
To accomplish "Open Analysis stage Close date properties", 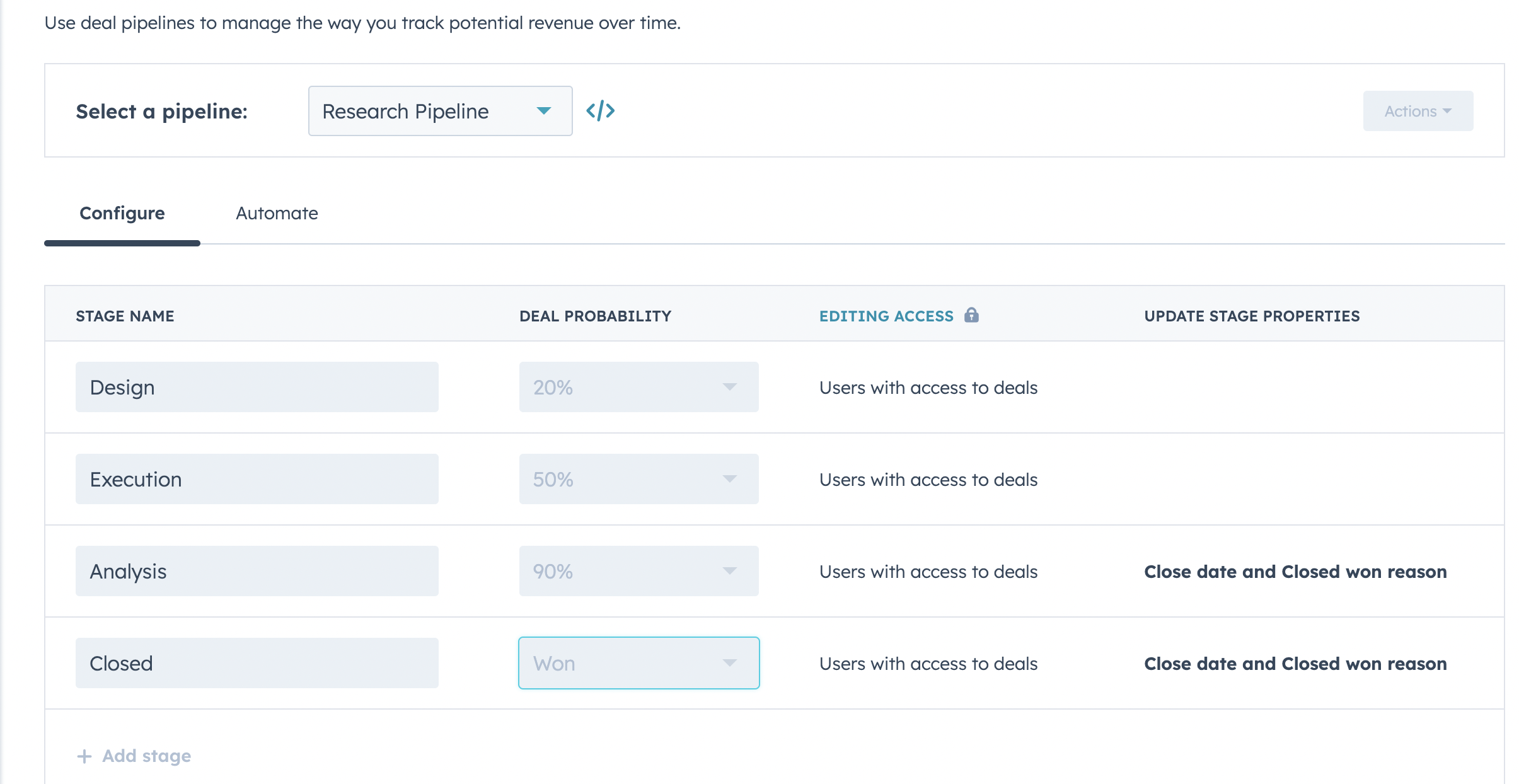I will coord(1295,572).
